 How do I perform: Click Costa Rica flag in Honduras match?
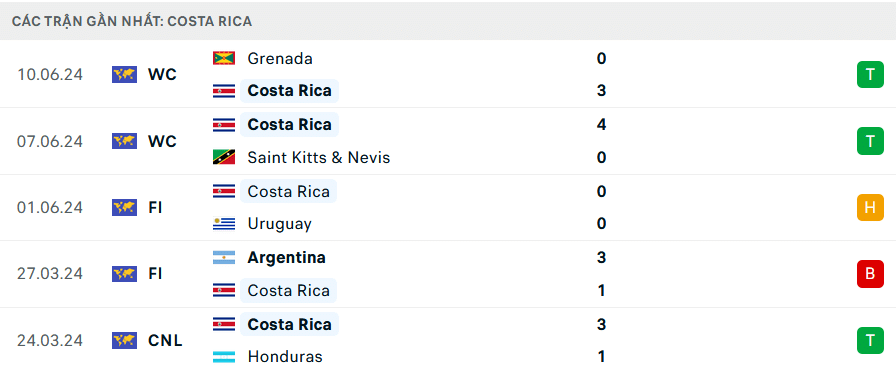224,324
